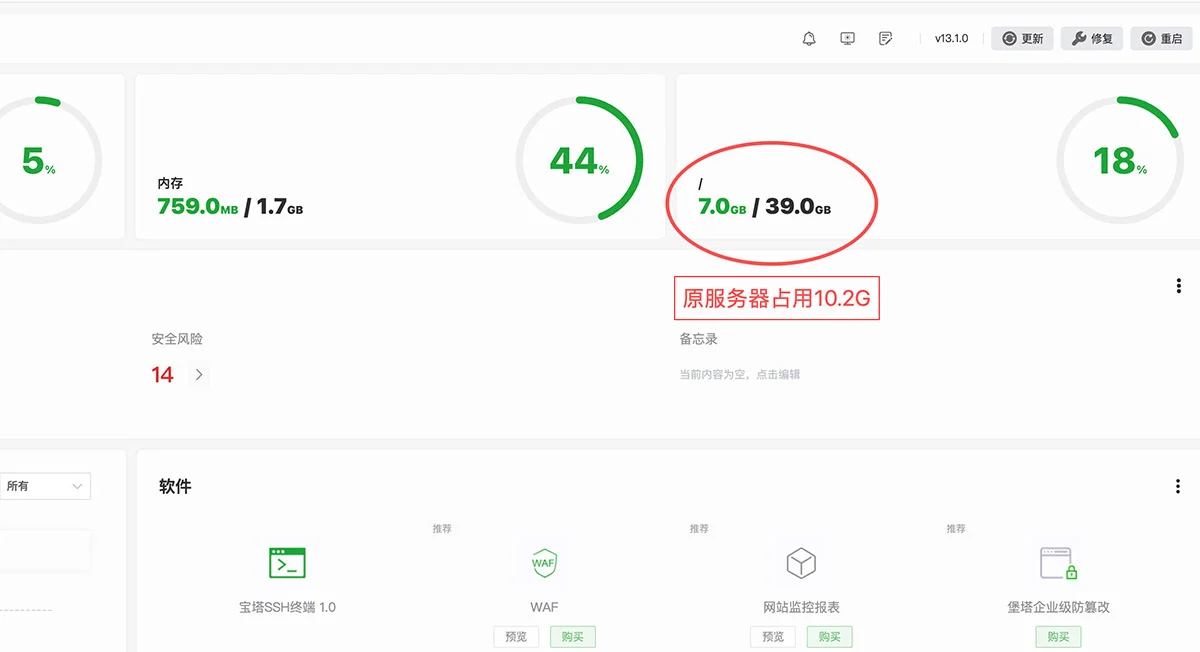This screenshot has height=652, width=1200.
Task: Click the 网站监控报表 label
Action: [x=801, y=607]
